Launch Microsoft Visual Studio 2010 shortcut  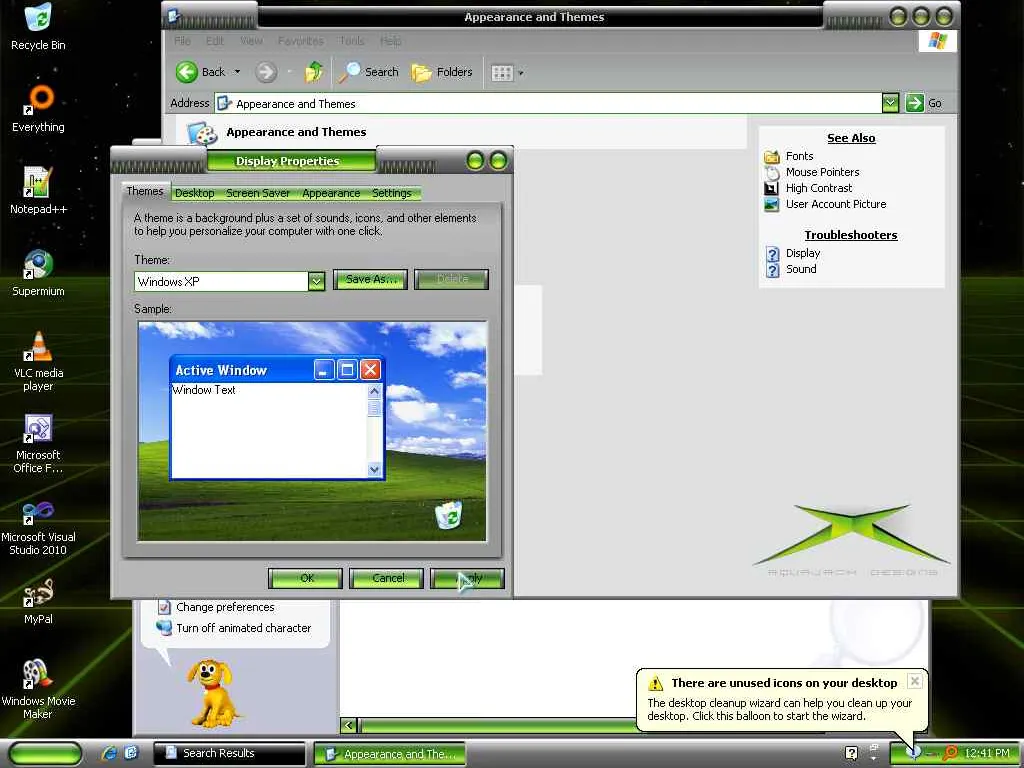click(x=38, y=526)
